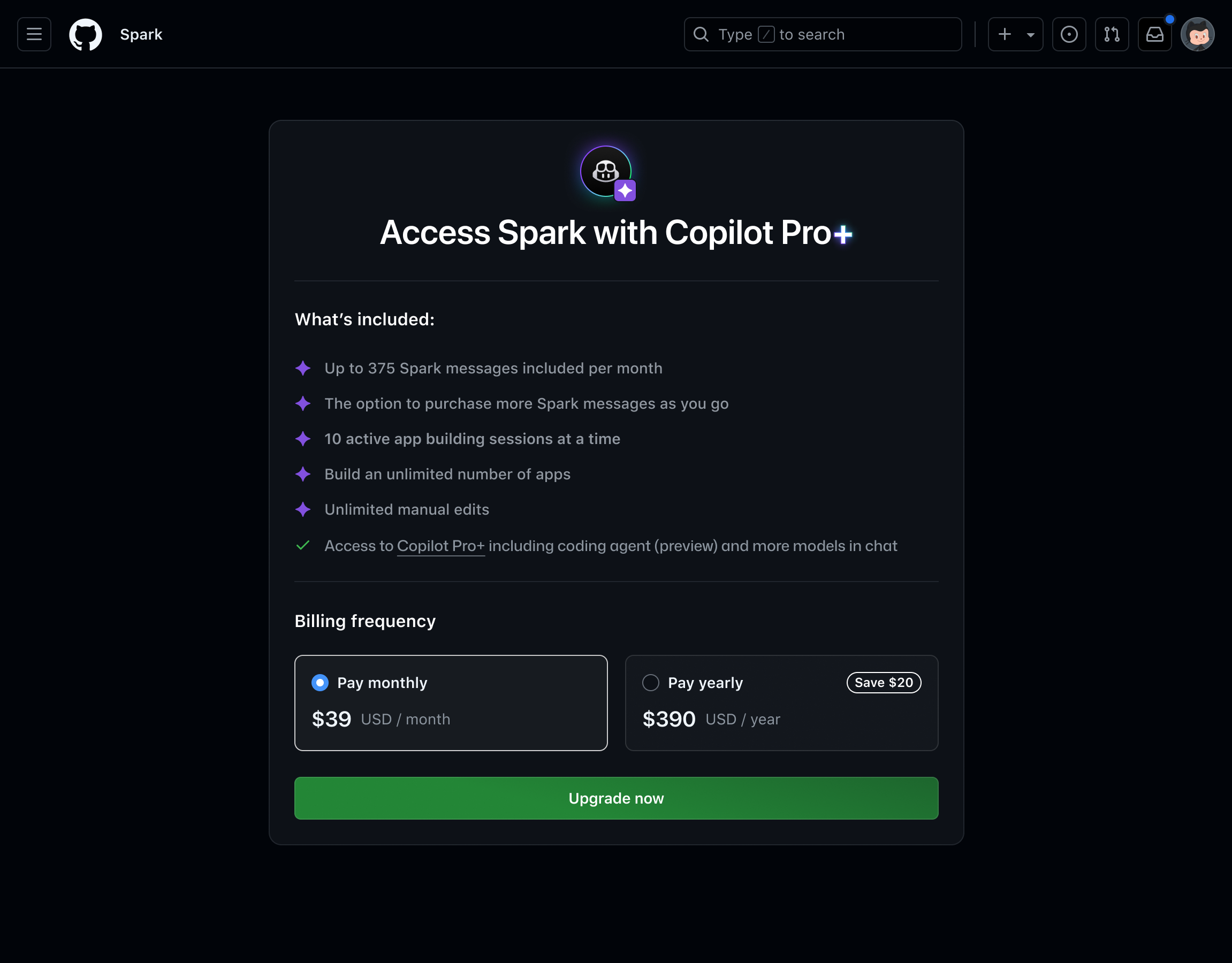The image size is (1232, 963).
Task: Click the magnifier search icon
Action: [701, 34]
